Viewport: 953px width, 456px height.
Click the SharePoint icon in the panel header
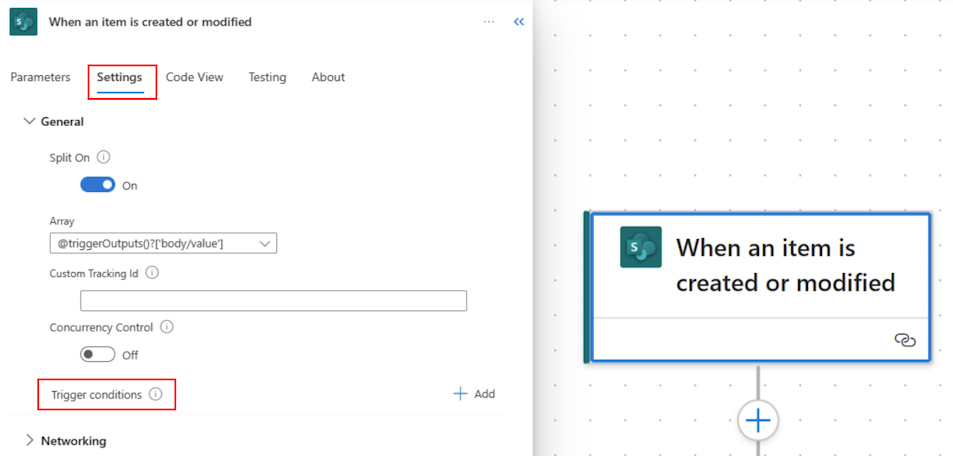[x=24, y=22]
